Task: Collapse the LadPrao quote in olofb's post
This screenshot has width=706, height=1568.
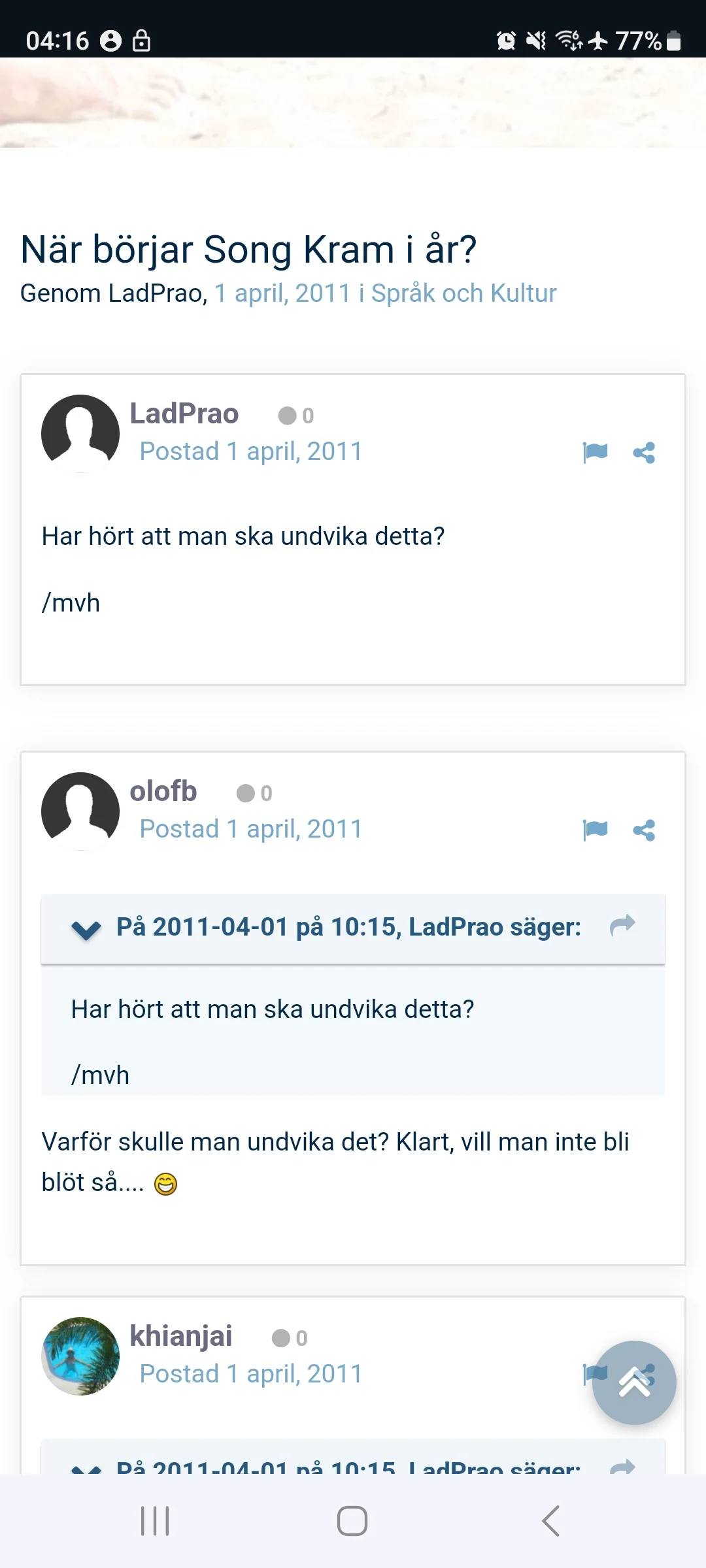Action: point(86,928)
